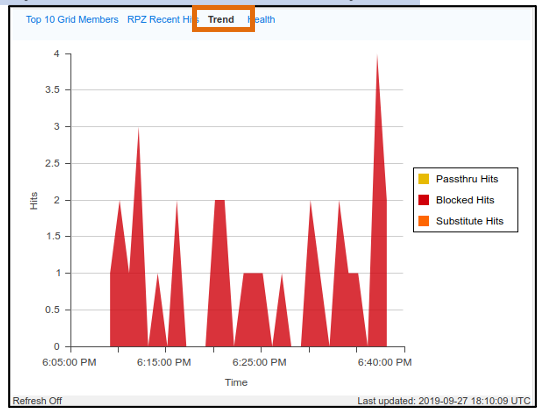
Task: Click the Hits y-axis title
Action: click(34, 201)
